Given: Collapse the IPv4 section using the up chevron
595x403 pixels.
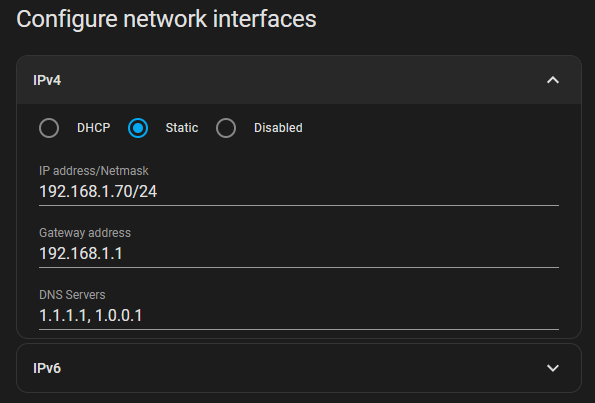Looking at the screenshot, I should click(553, 80).
